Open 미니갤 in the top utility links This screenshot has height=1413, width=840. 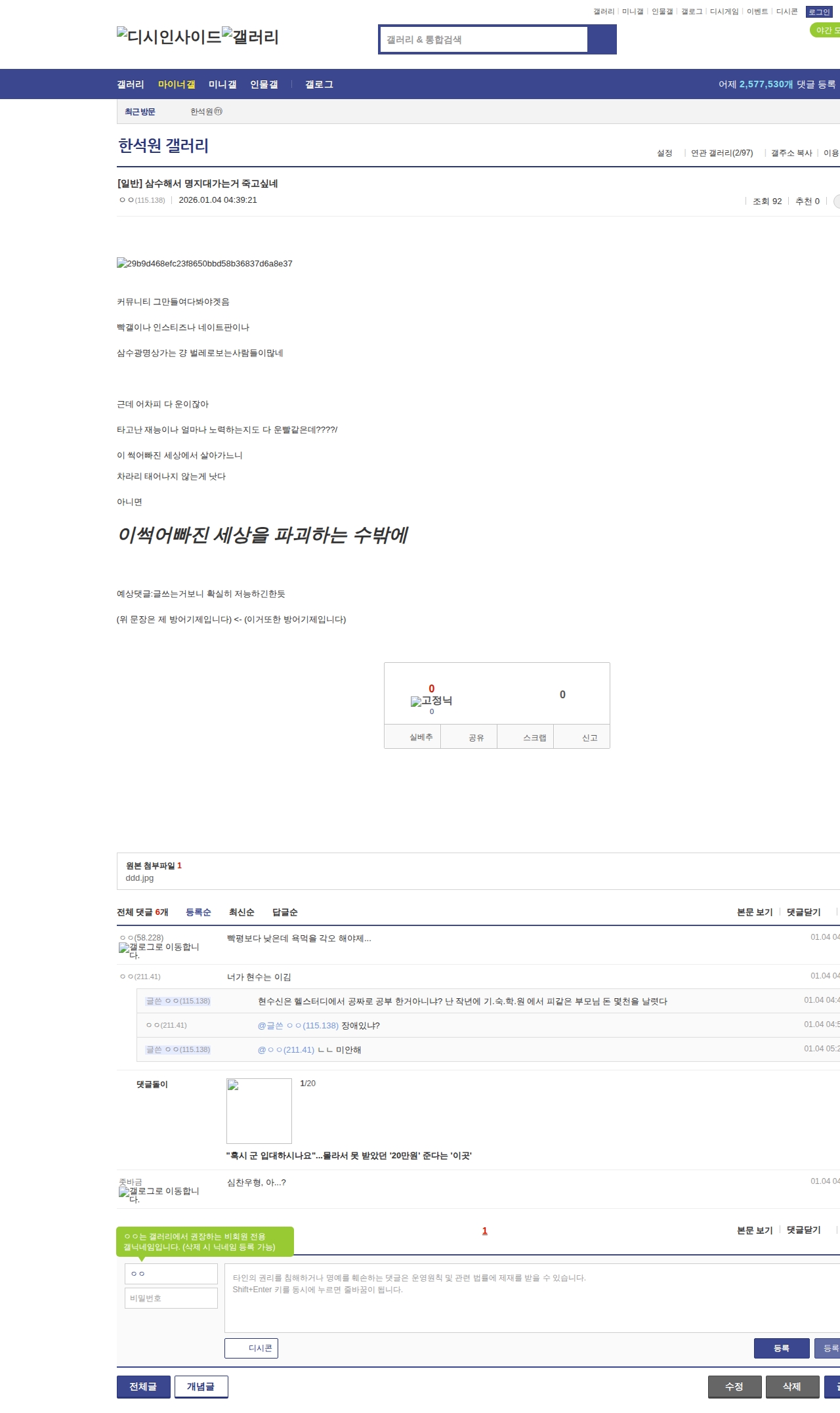pyautogui.click(x=633, y=12)
